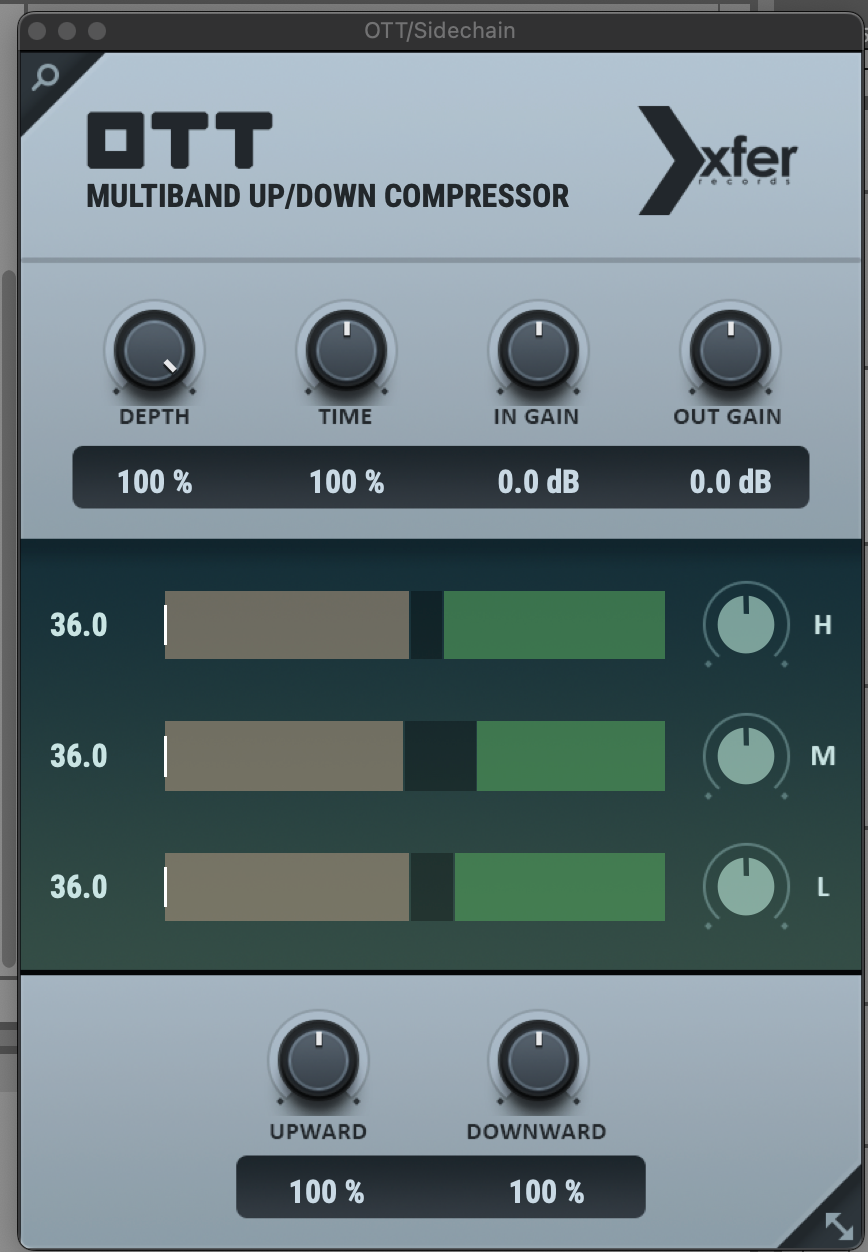Click the Out Gain 0.0 dB readout

[730, 482]
